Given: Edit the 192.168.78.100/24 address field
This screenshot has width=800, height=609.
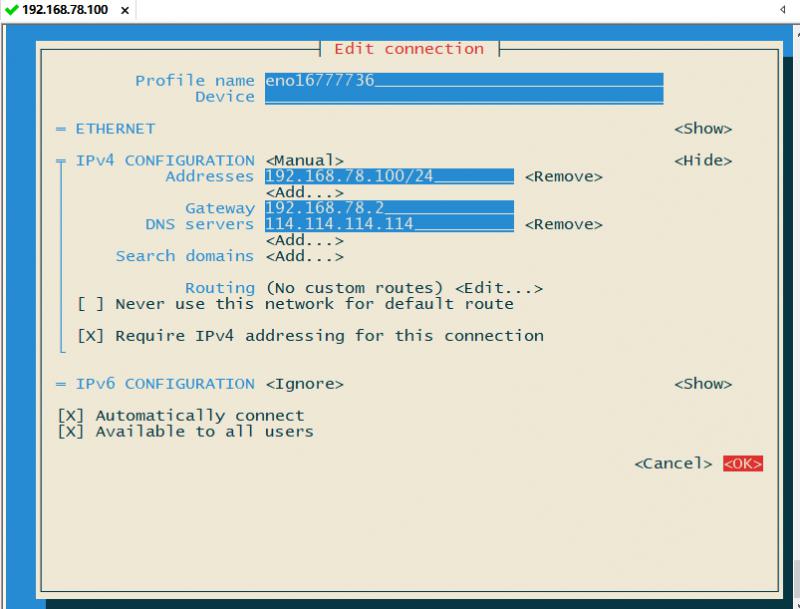Looking at the screenshot, I should point(389,176).
